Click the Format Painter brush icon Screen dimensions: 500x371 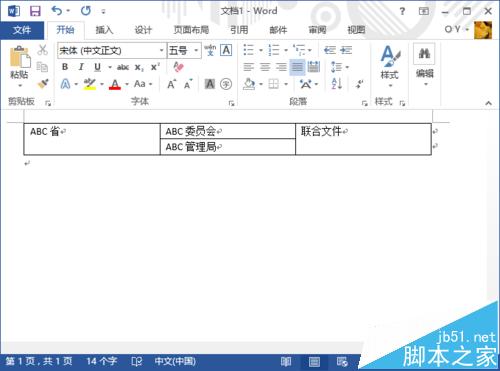[43, 84]
